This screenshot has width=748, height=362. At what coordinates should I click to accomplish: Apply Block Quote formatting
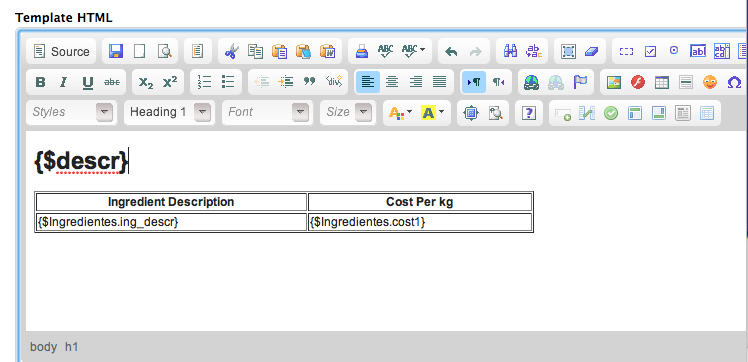pos(310,82)
